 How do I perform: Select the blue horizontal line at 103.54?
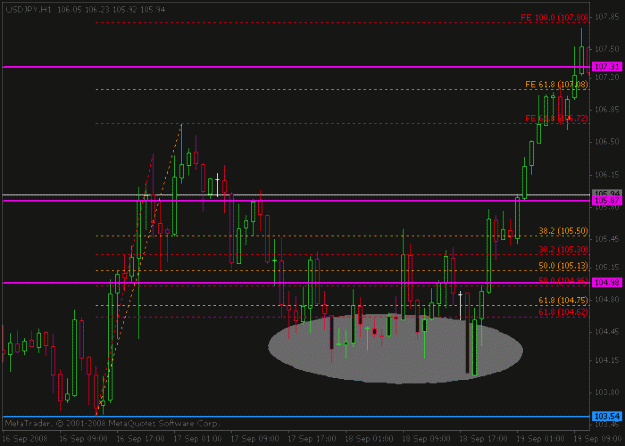(297, 417)
